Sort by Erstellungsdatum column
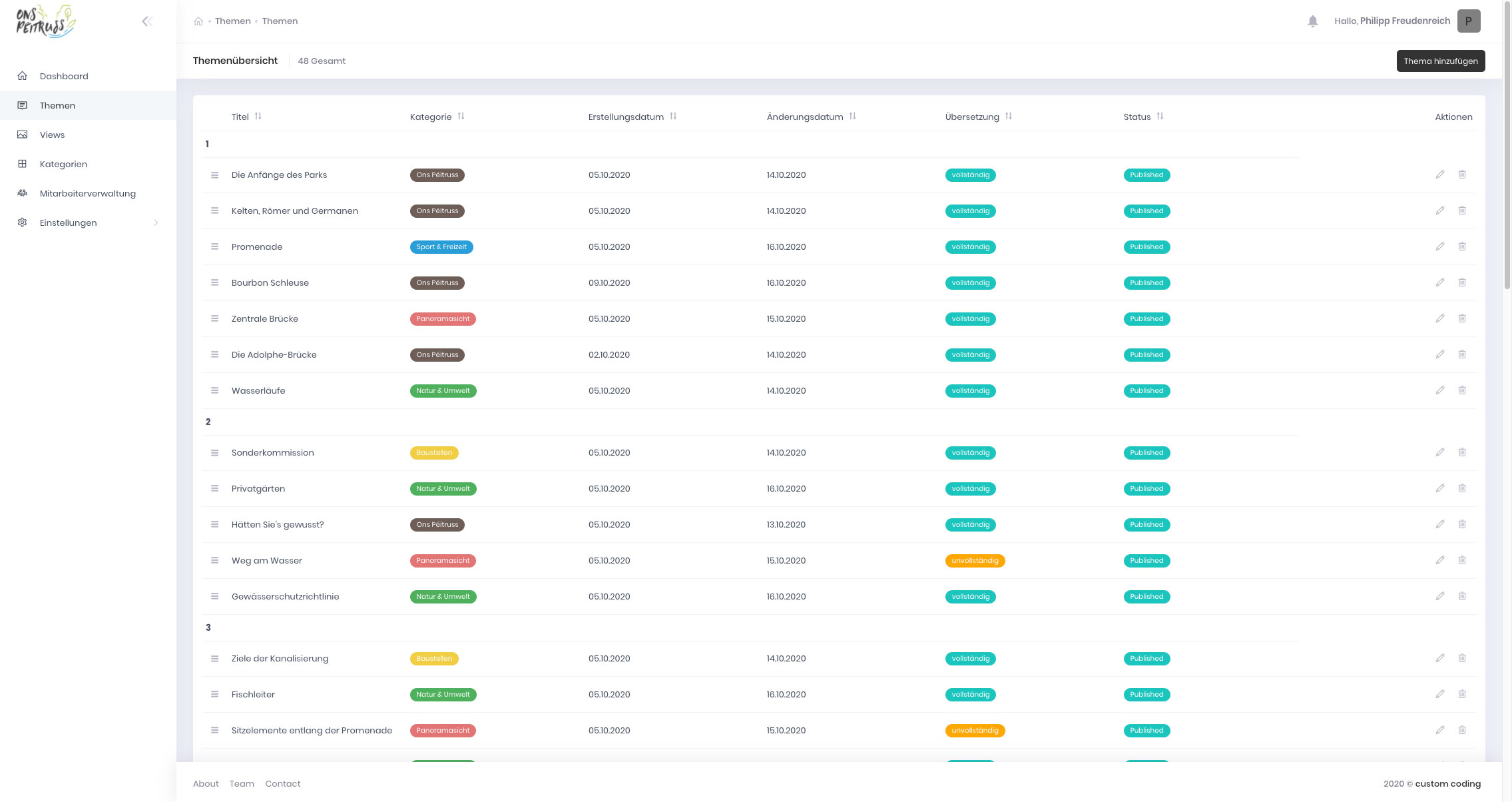The image size is (1512, 802). pos(673,117)
